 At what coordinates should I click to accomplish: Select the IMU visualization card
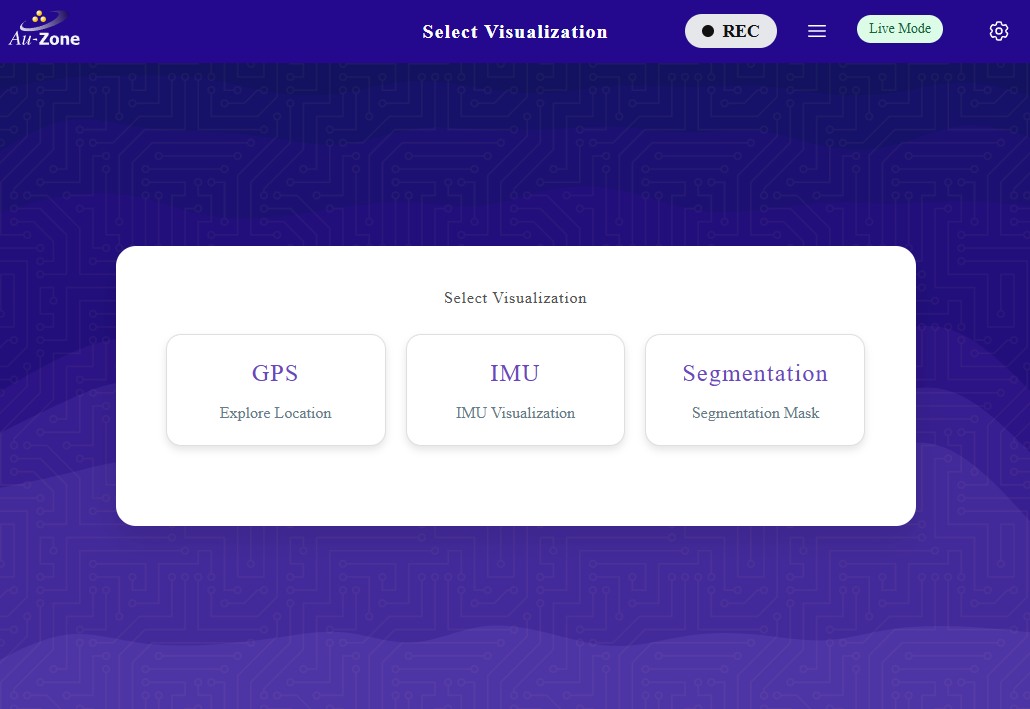click(515, 389)
